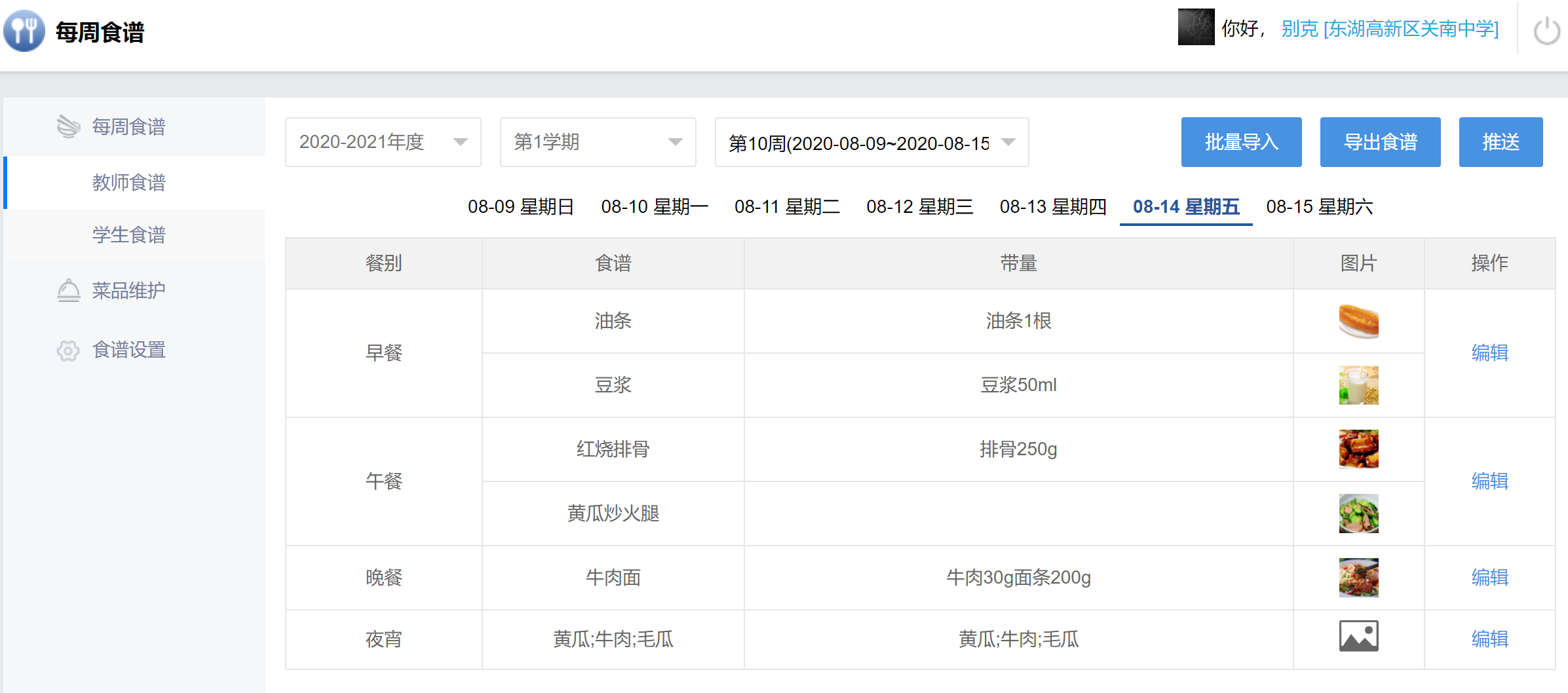
Task: Expand the 2020-2021年度 year dropdown
Action: [383, 142]
